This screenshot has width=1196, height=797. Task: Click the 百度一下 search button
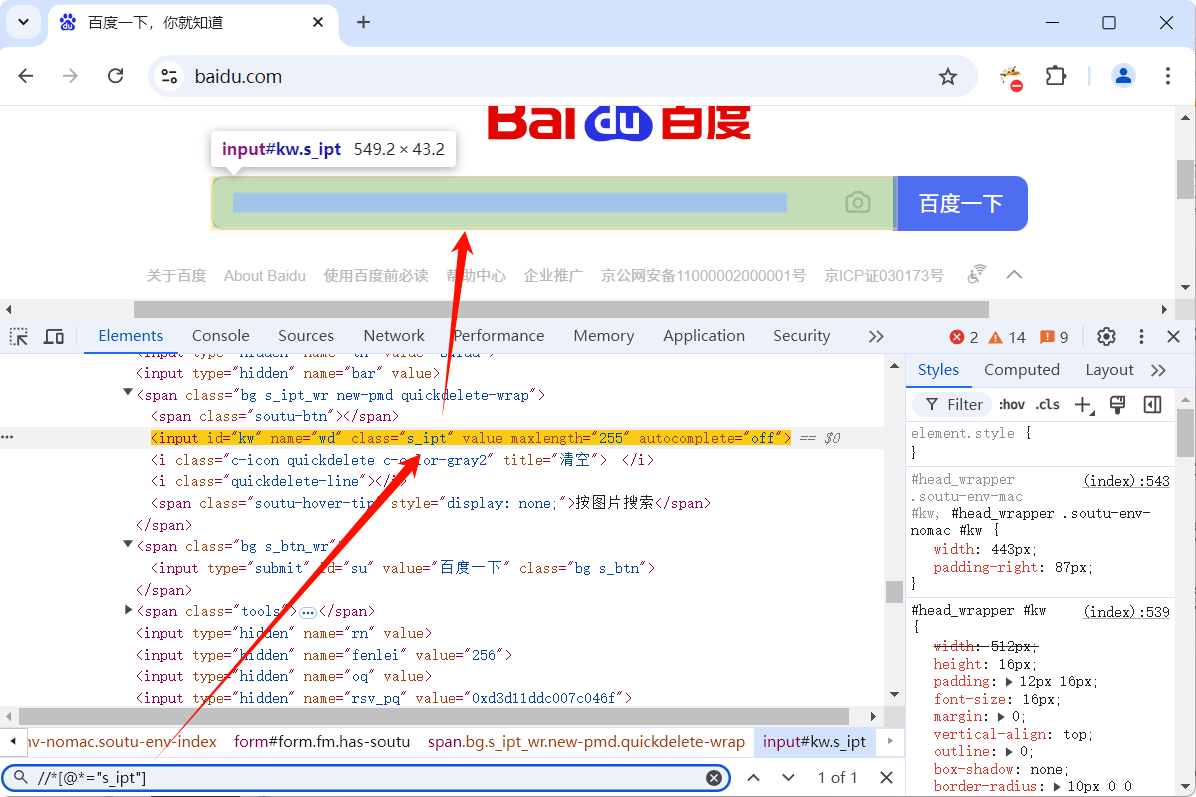click(961, 204)
